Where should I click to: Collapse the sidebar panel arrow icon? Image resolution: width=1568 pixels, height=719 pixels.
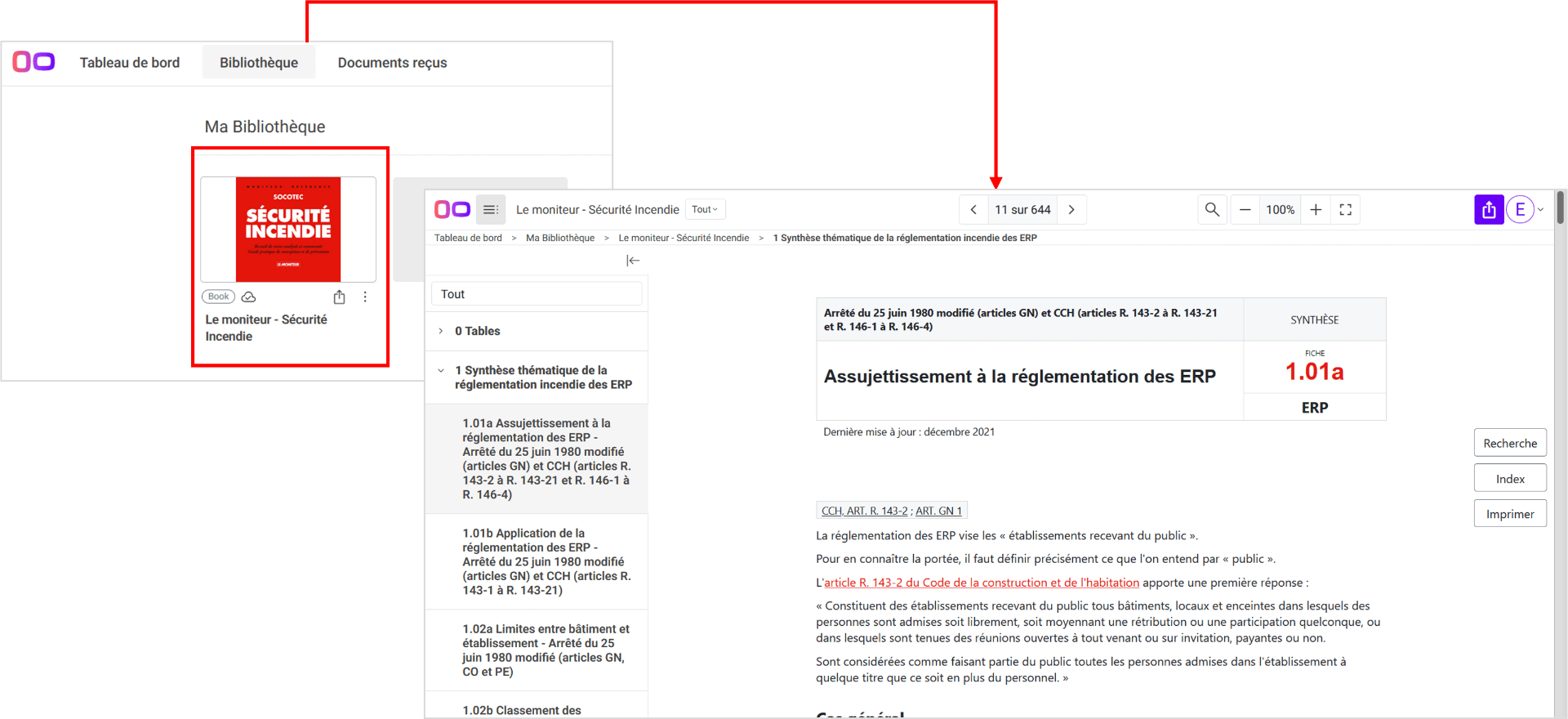633,261
